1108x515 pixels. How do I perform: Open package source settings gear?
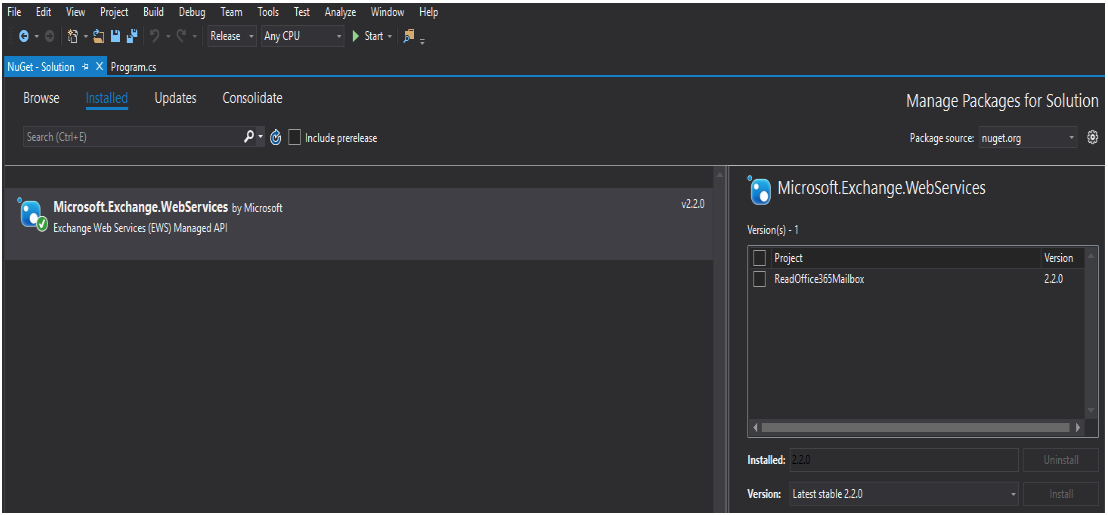(1092, 137)
